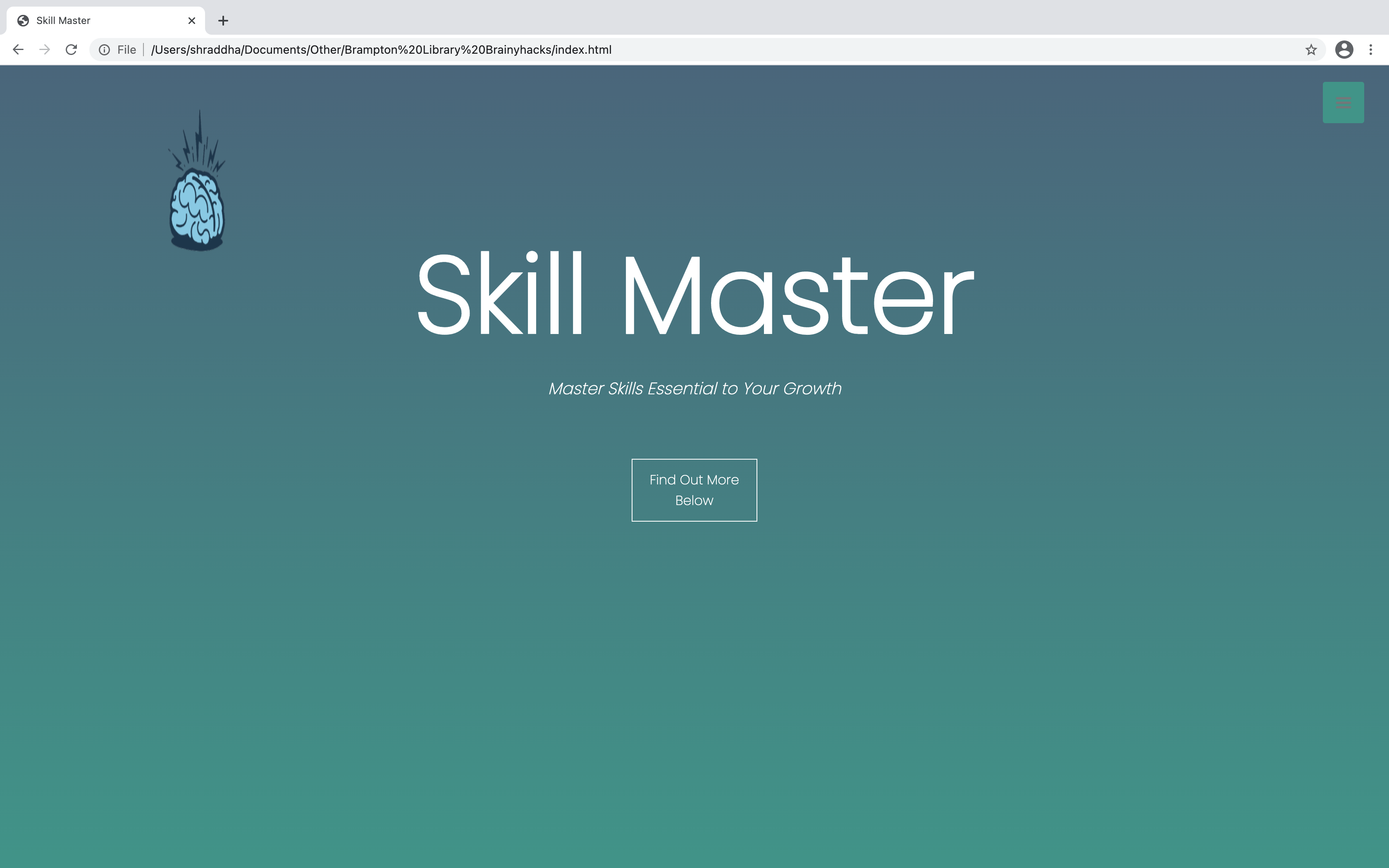The width and height of the screenshot is (1389, 868).
Task: Click the address bar URL text
Action: coord(381,50)
